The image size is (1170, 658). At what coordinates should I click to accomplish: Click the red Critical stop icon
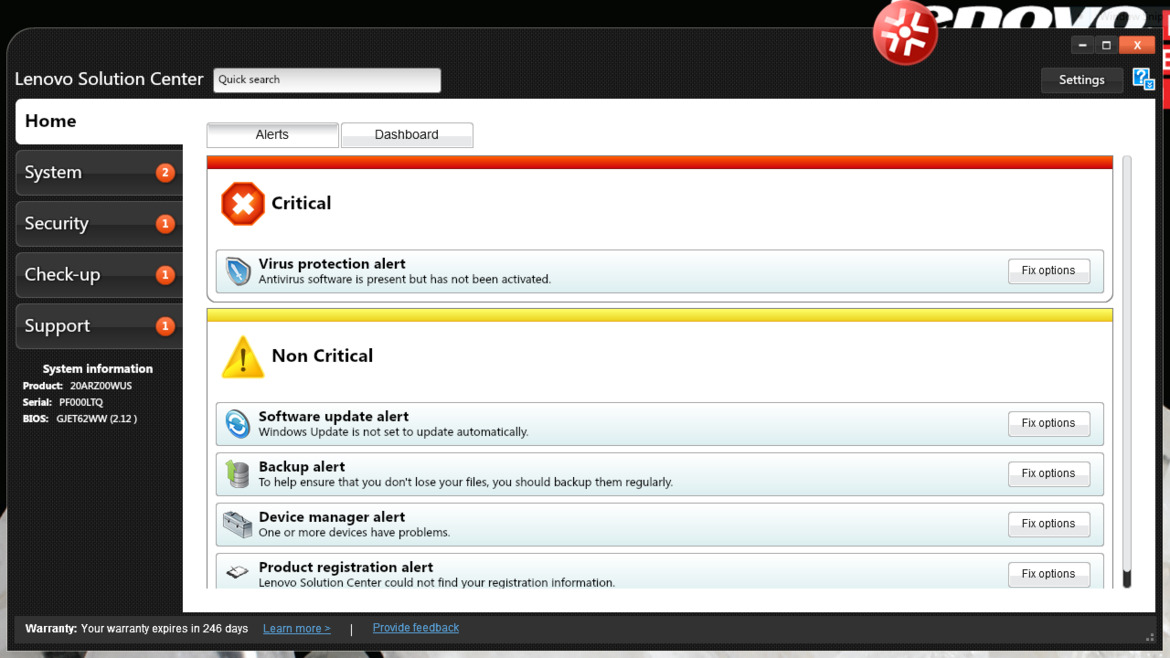(x=243, y=204)
